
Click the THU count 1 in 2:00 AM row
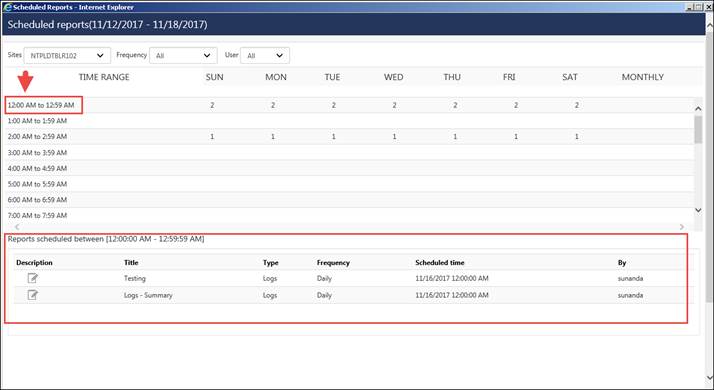455,137
